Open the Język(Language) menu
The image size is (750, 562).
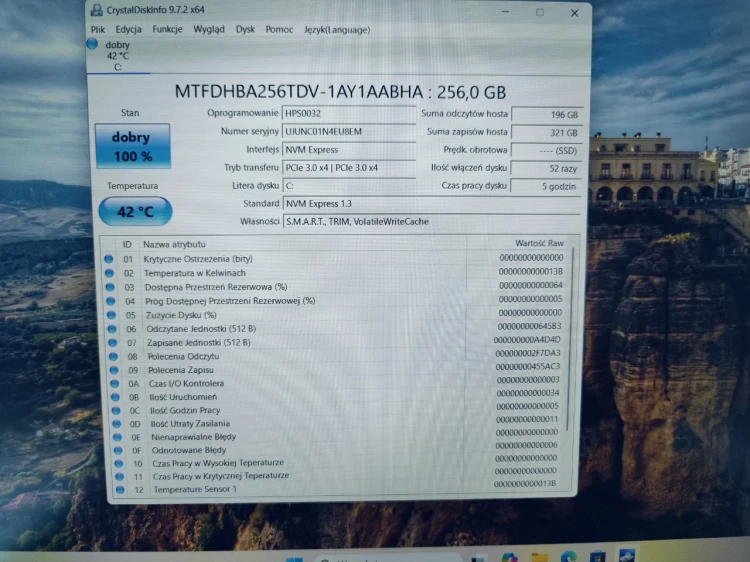pyautogui.click(x=337, y=30)
